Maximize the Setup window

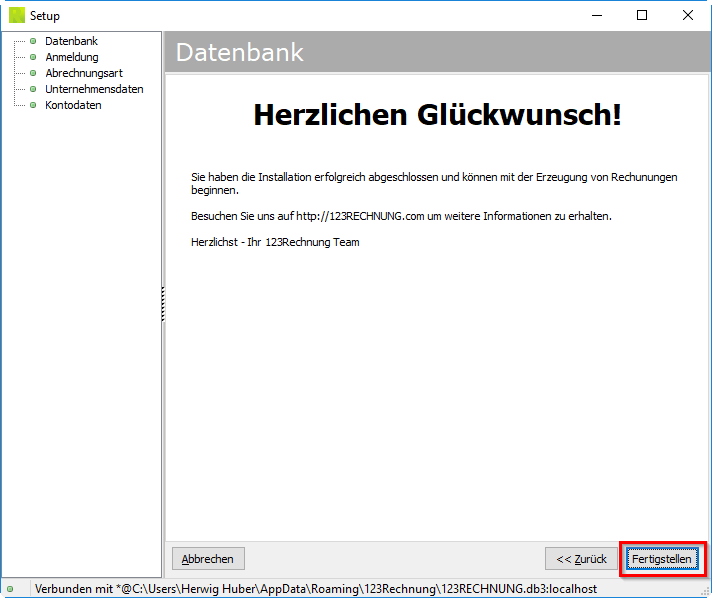(x=642, y=15)
